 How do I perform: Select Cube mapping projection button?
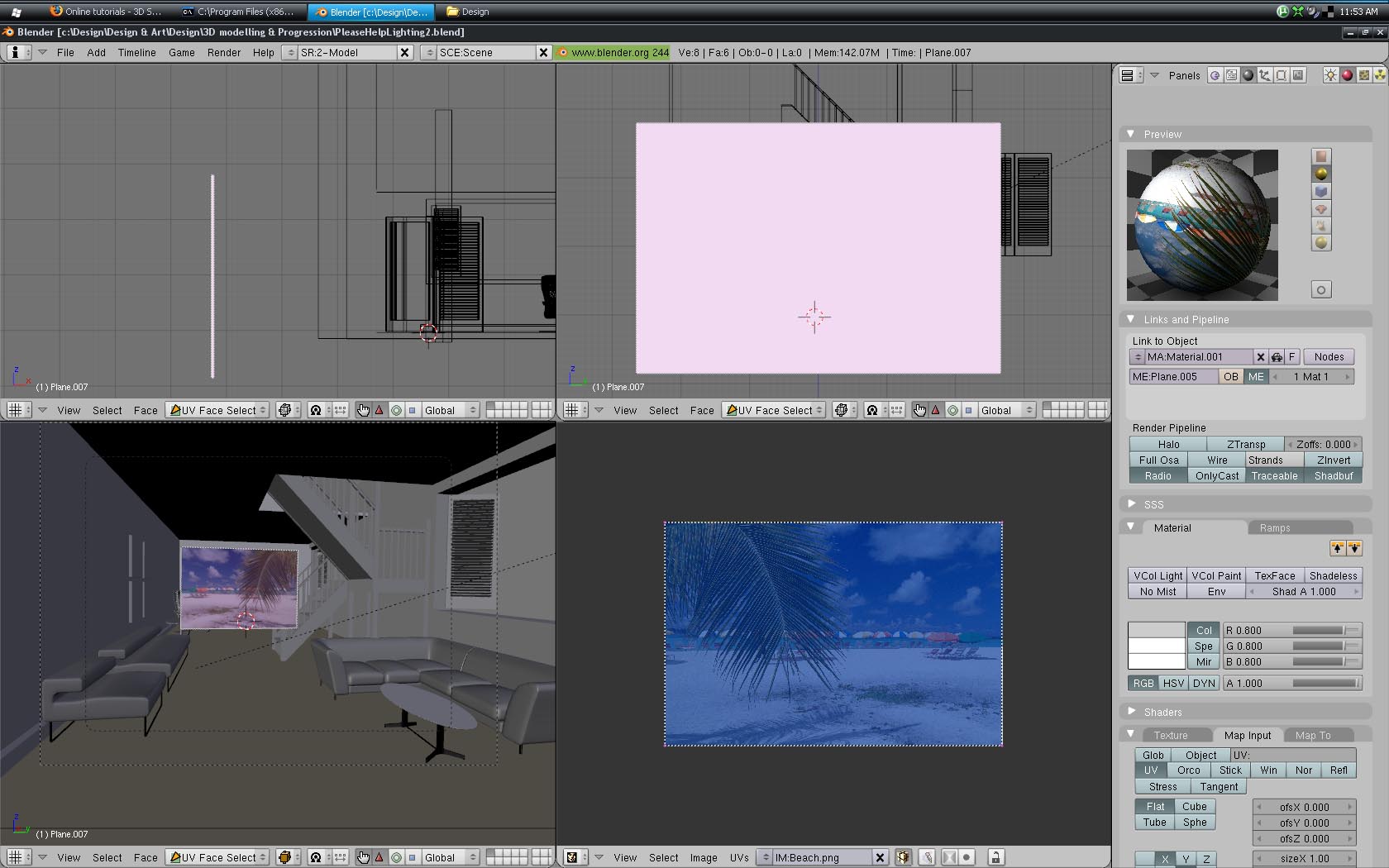(x=1194, y=807)
